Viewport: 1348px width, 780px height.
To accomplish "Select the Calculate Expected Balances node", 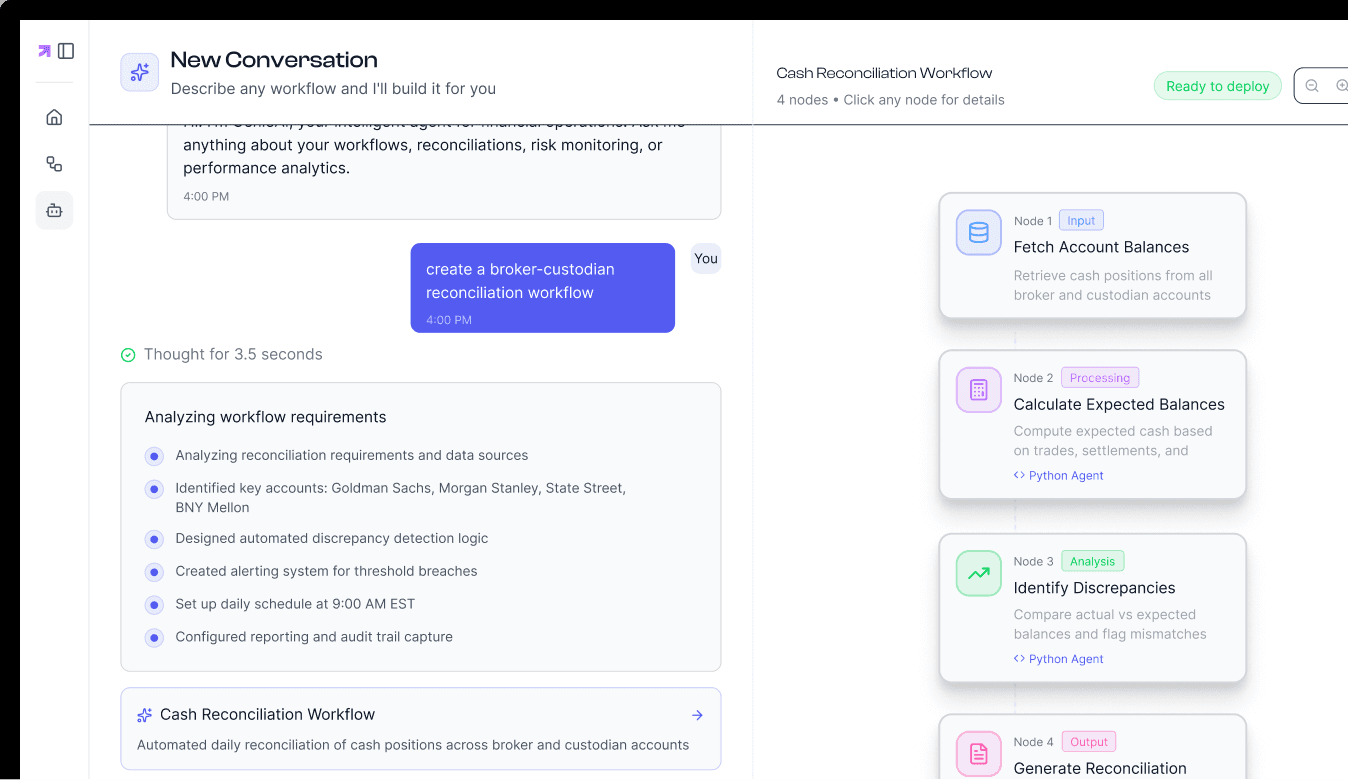I will (x=1093, y=425).
